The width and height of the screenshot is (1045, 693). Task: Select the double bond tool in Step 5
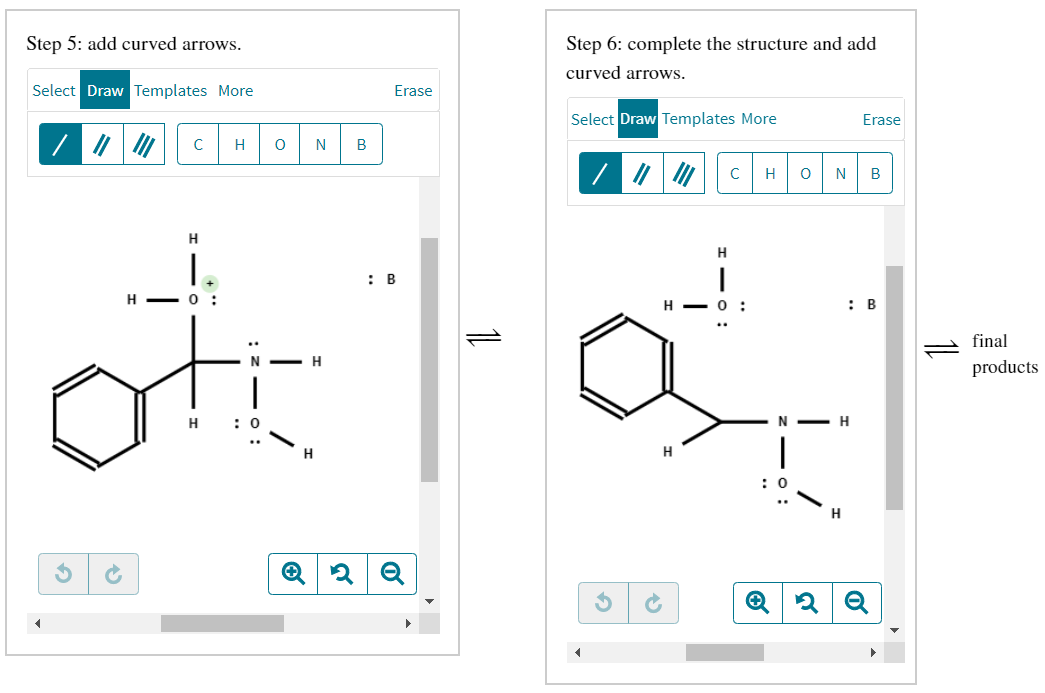[100, 143]
